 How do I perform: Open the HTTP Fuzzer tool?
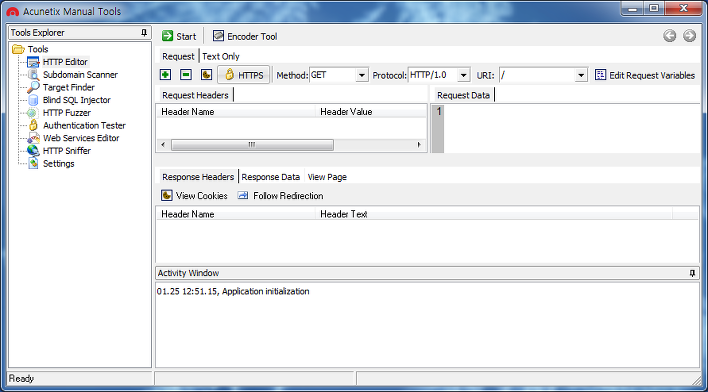tap(66, 112)
